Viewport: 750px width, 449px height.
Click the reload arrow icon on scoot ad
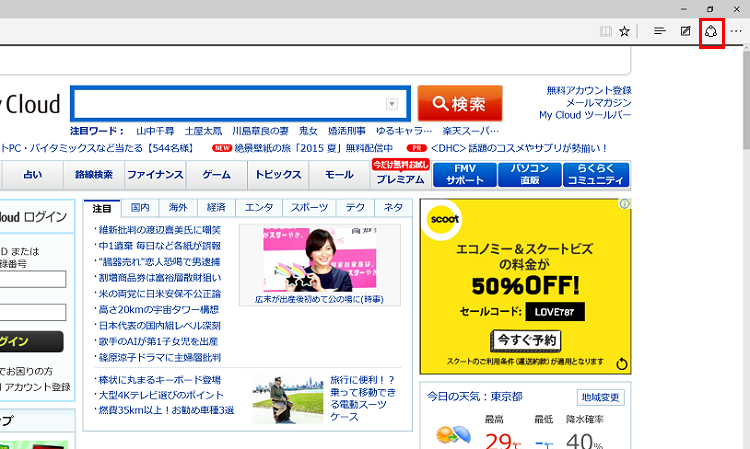622,365
